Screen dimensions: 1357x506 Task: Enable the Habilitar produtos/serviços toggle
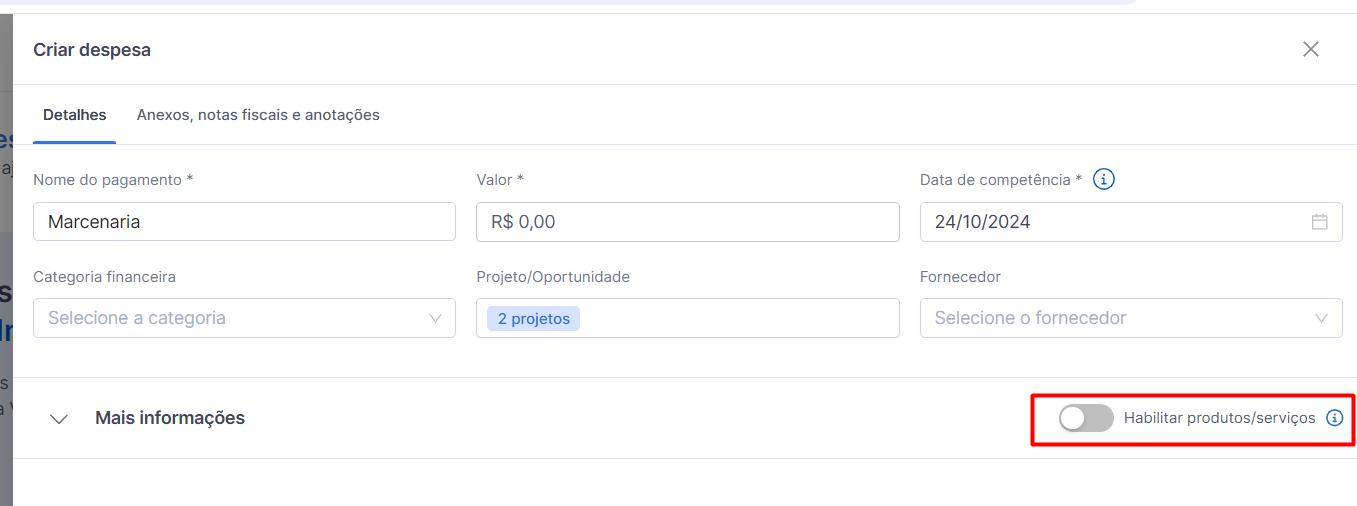(1086, 418)
